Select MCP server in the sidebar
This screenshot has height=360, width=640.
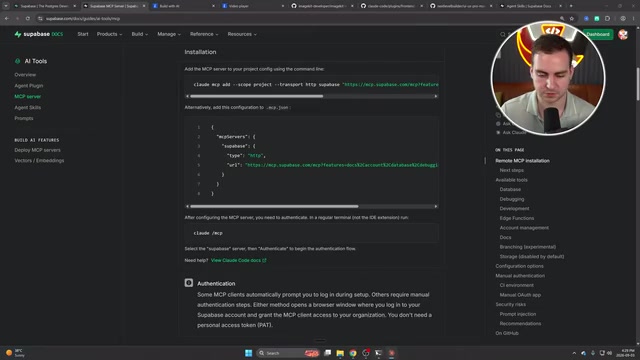tap(27, 97)
